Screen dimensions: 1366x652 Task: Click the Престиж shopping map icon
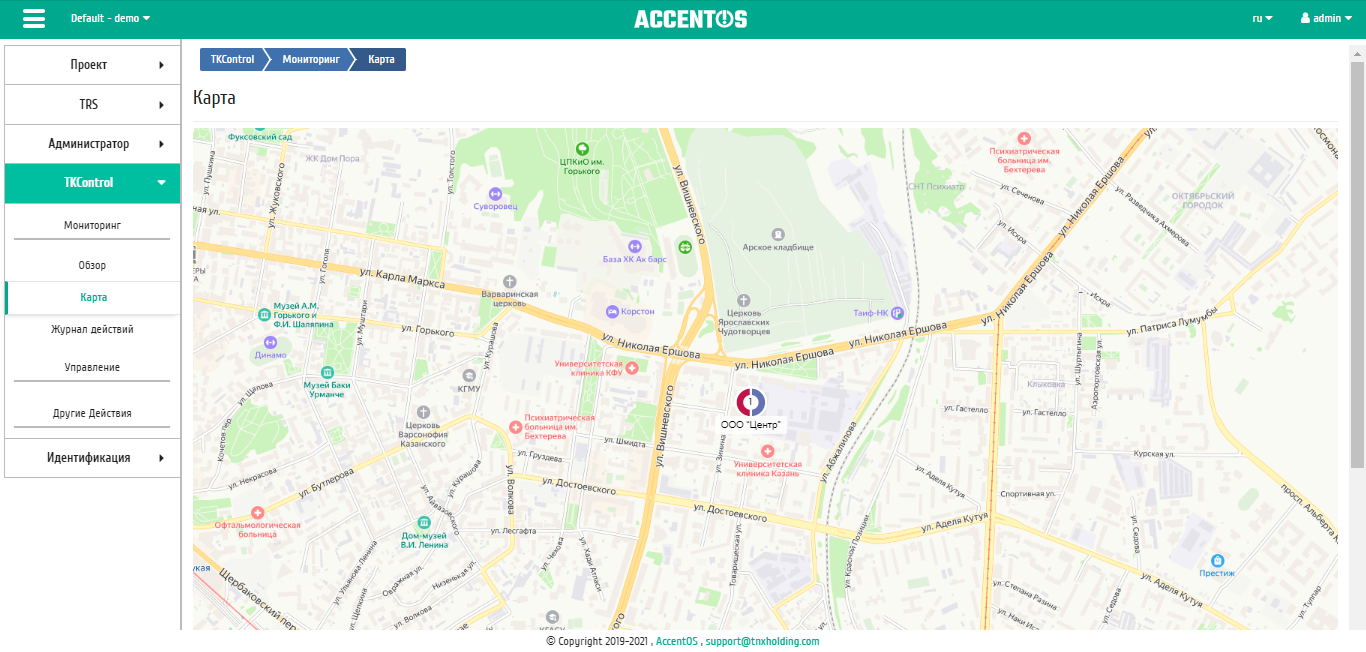click(x=1217, y=560)
